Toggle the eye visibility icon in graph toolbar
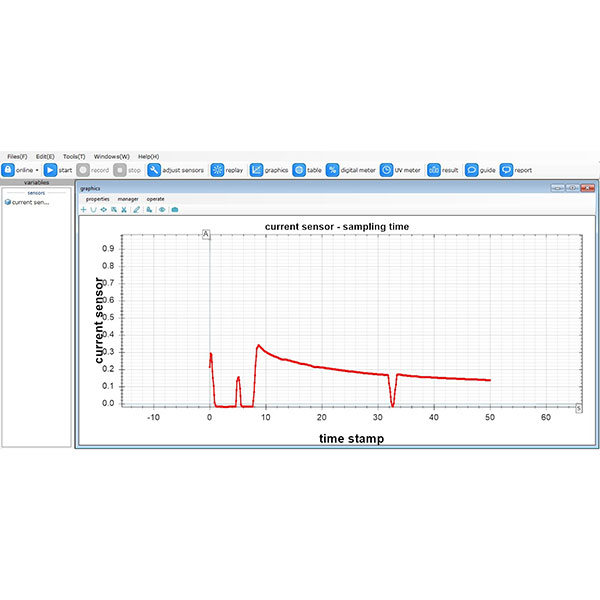The height and width of the screenshot is (600, 600). click(162, 209)
